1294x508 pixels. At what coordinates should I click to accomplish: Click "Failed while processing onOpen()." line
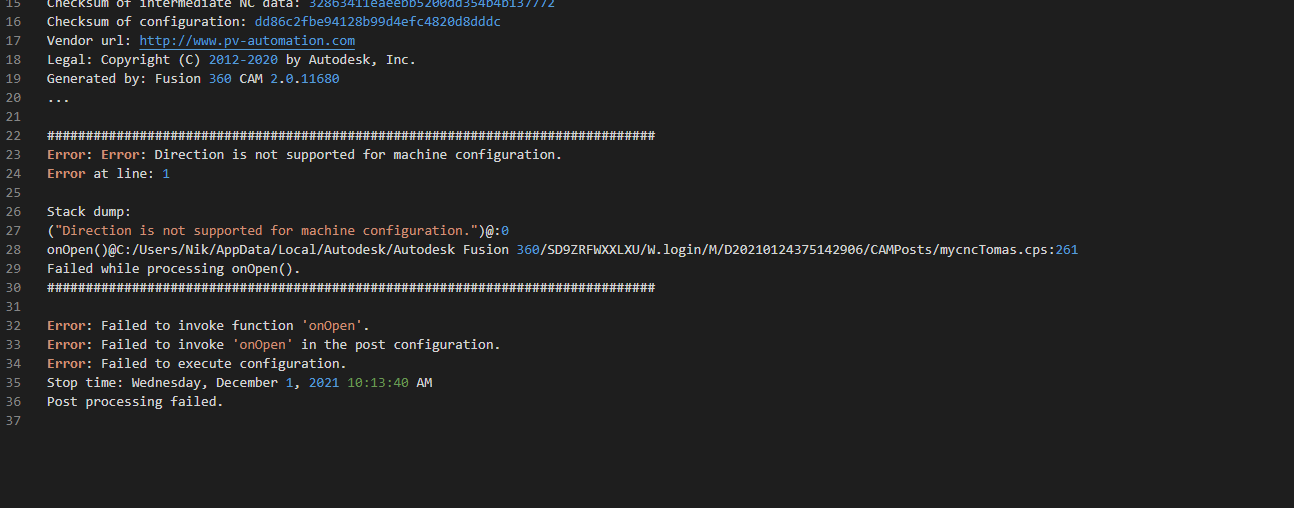click(x=173, y=269)
